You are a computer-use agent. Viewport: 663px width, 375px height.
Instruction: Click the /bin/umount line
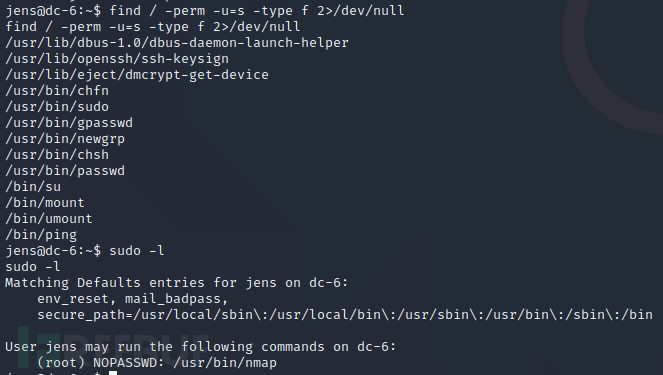49,219
